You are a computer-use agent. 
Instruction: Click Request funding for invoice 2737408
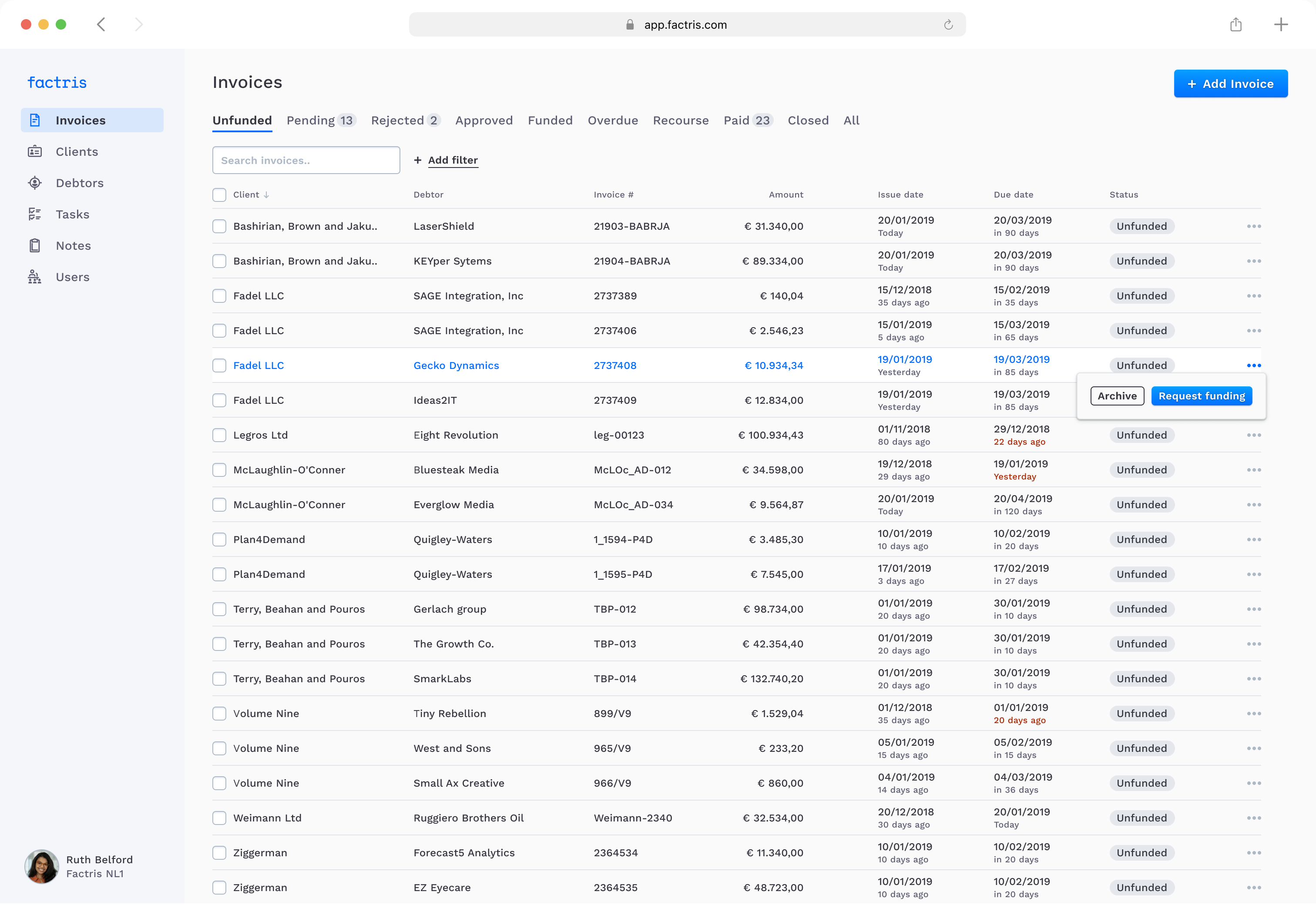click(x=1202, y=396)
